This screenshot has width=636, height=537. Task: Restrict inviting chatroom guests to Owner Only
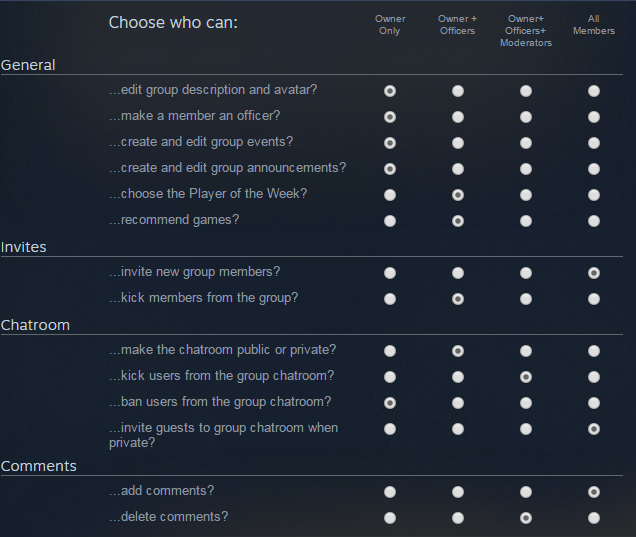(390, 429)
